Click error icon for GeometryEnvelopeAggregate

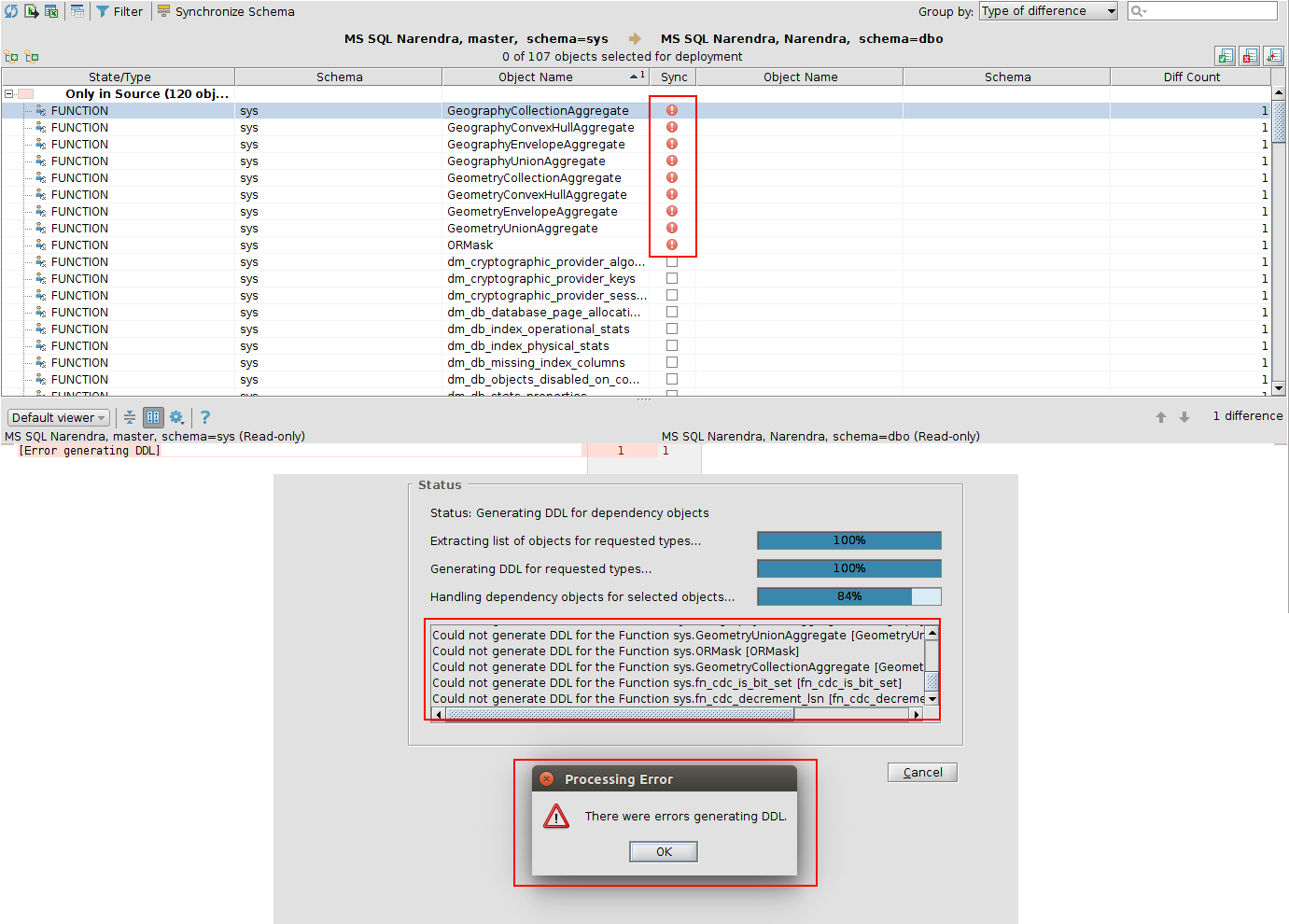coord(672,211)
